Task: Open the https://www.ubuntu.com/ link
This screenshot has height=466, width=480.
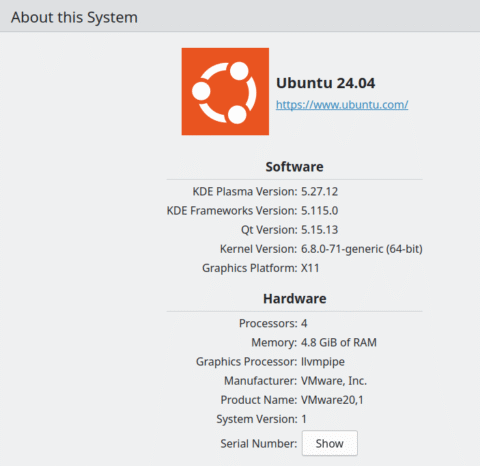Action: point(342,105)
